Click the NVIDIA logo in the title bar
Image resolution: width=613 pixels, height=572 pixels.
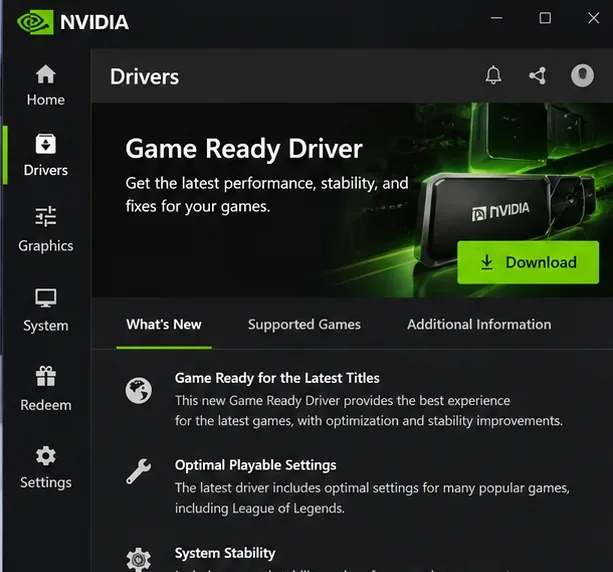pos(73,22)
